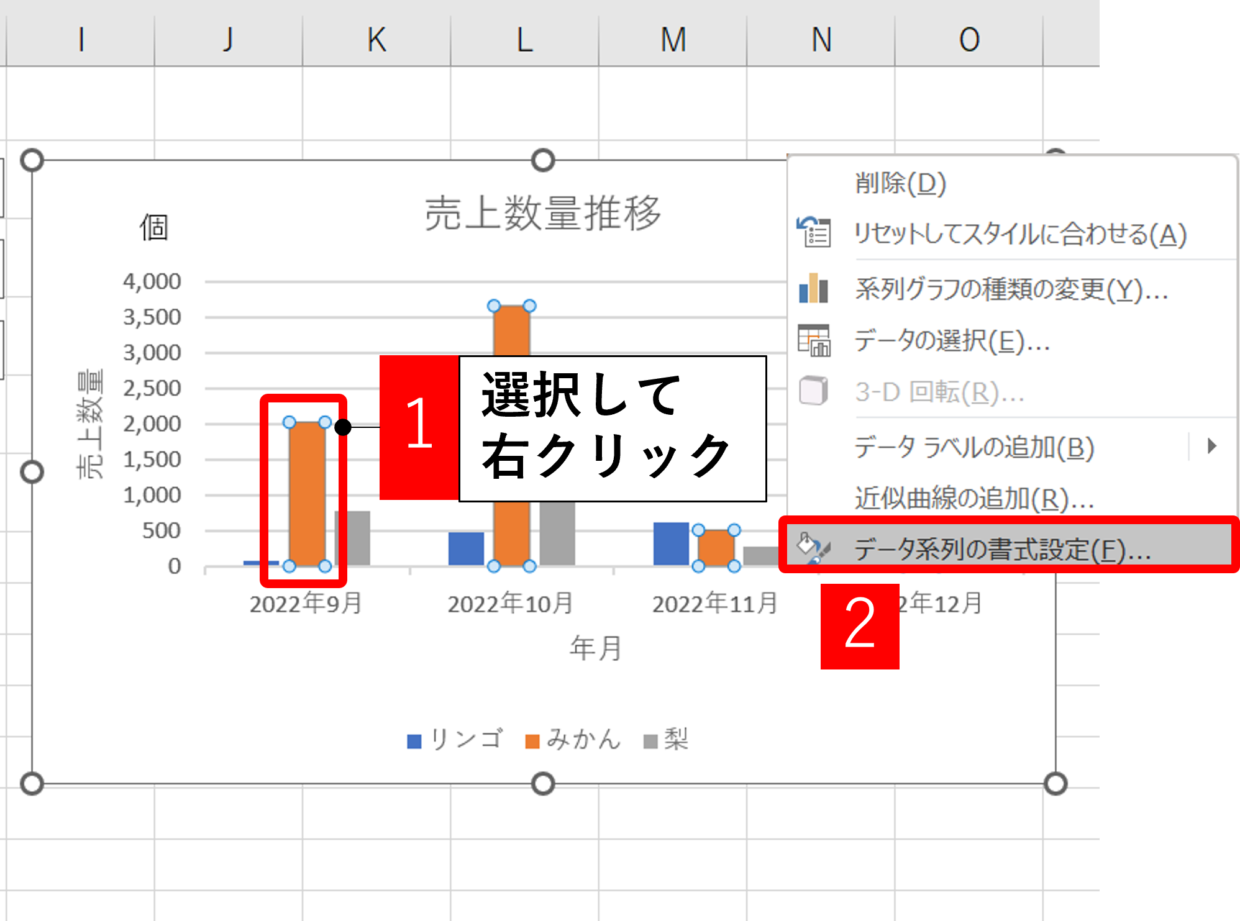Click the grey 梨 bar for 2022年9月

click(x=352, y=538)
